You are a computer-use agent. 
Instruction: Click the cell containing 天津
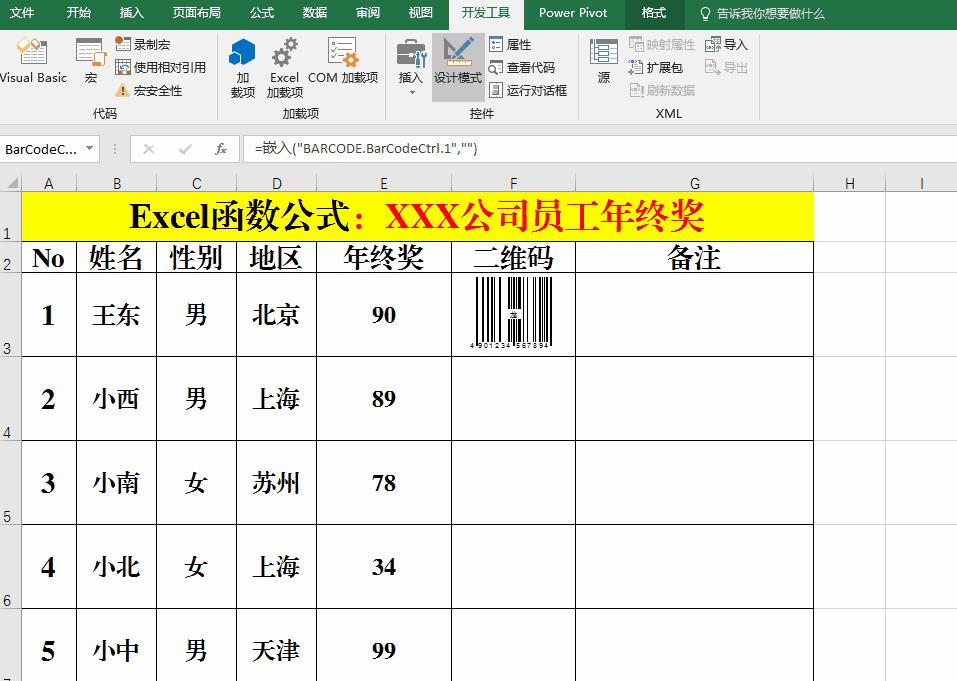pyautogui.click(x=276, y=646)
